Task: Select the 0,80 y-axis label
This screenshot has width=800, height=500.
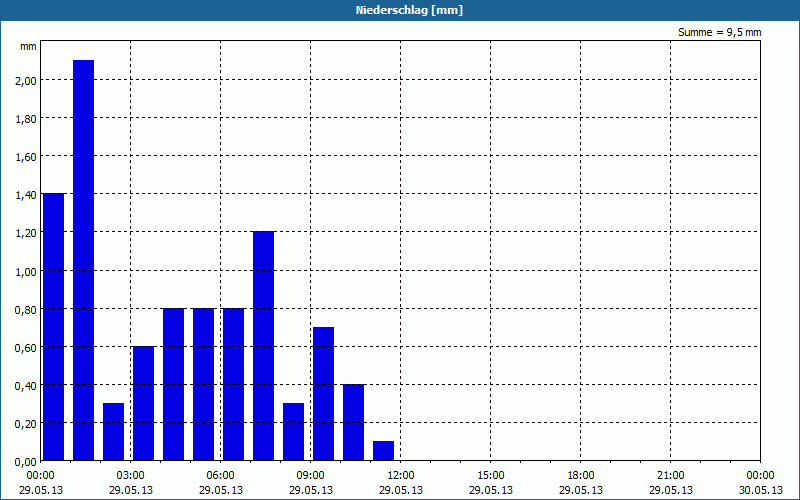Action: (26, 309)
